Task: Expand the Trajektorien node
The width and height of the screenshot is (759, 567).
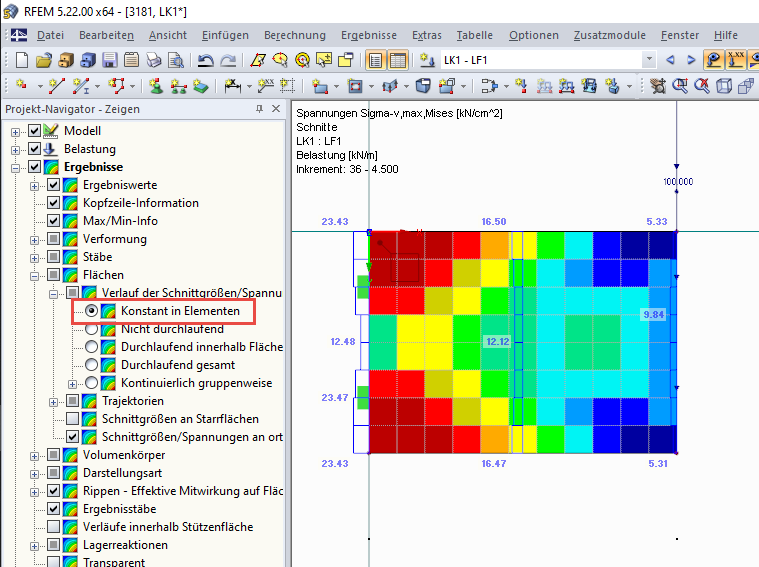Action: point(54,402)
